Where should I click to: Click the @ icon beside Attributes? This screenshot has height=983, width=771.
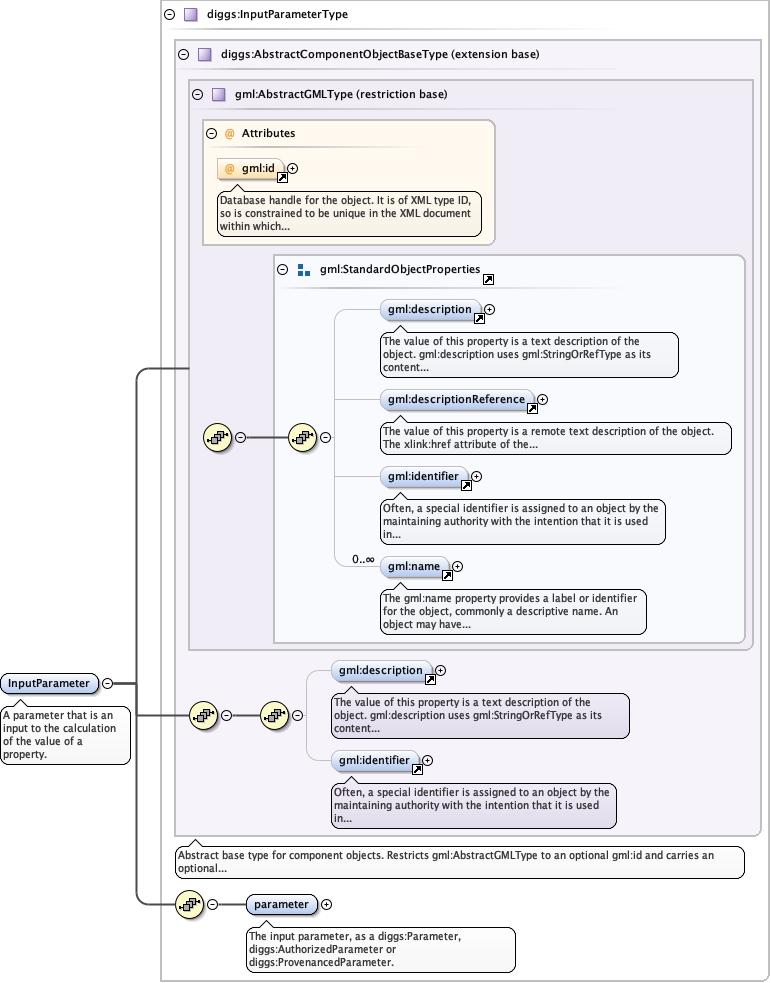229,134
